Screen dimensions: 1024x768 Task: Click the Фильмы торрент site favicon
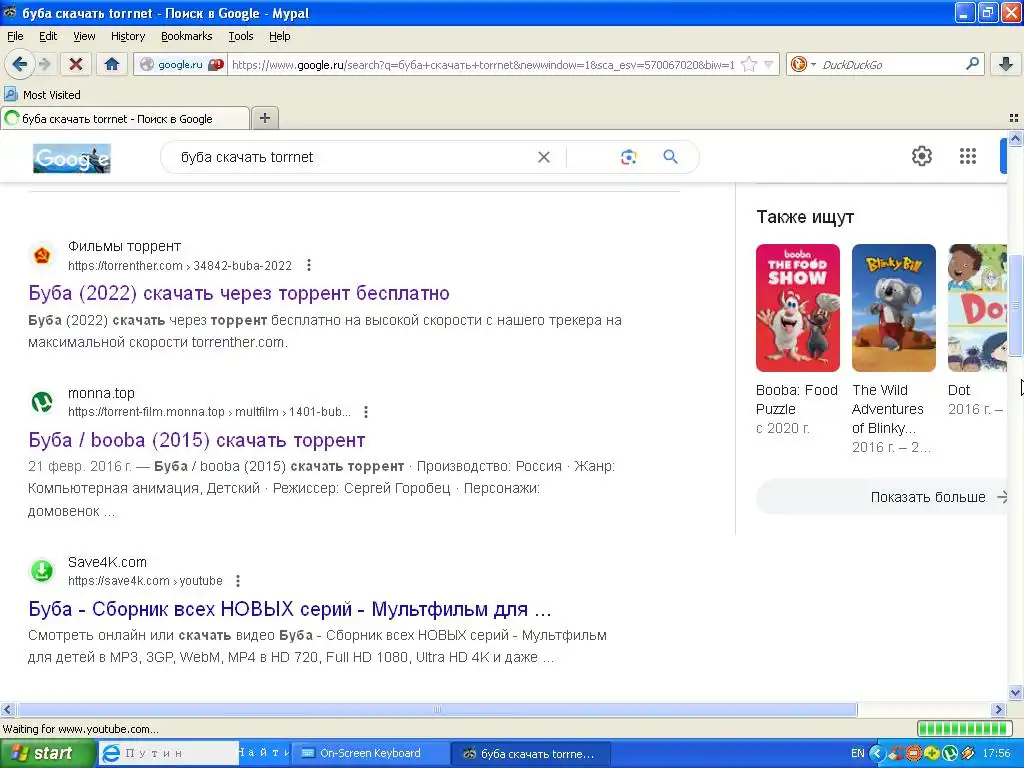(42, 255)
